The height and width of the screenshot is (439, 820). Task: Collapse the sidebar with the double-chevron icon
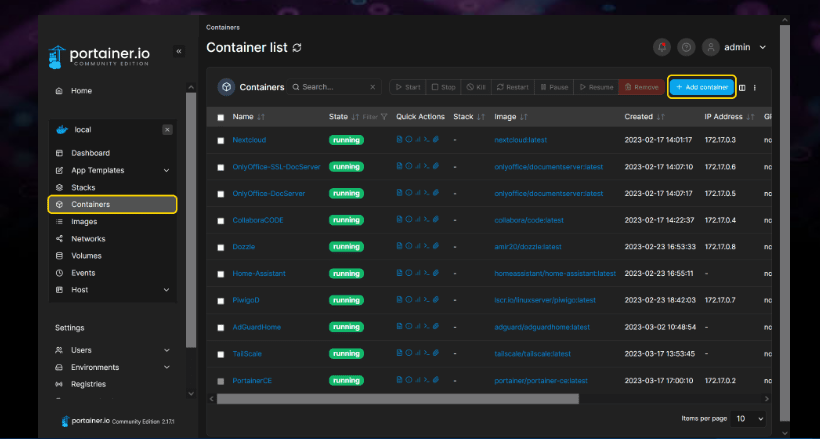179,51
